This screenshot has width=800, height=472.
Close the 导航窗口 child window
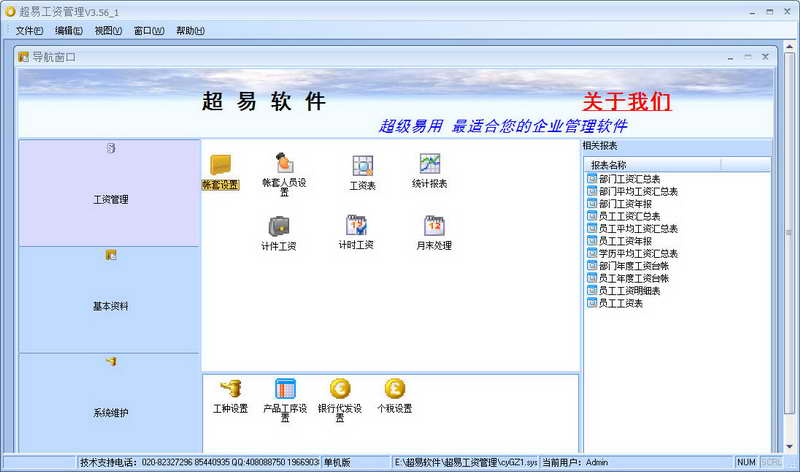pyautogui.click(x=765, y=57)
